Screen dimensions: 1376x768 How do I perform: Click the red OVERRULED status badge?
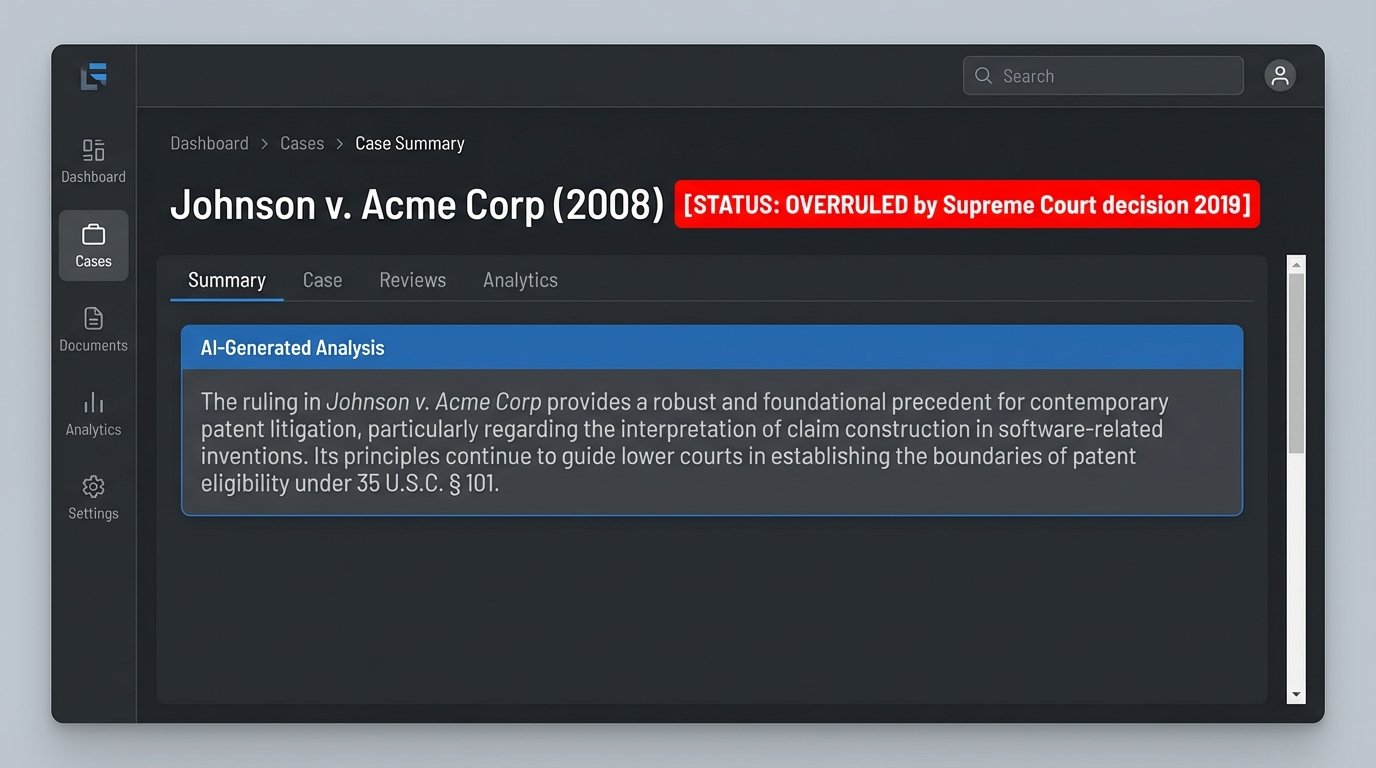click(967, 204)
